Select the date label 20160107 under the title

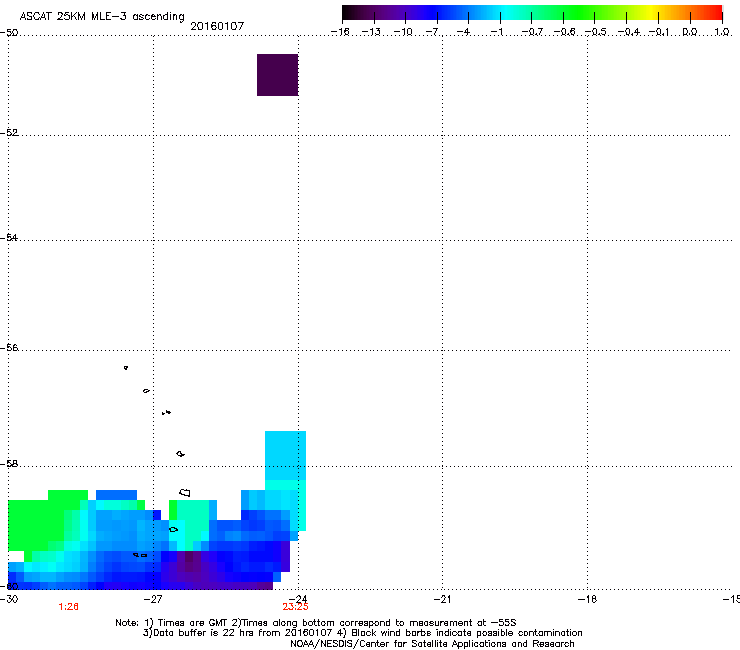tap(217, 26)
